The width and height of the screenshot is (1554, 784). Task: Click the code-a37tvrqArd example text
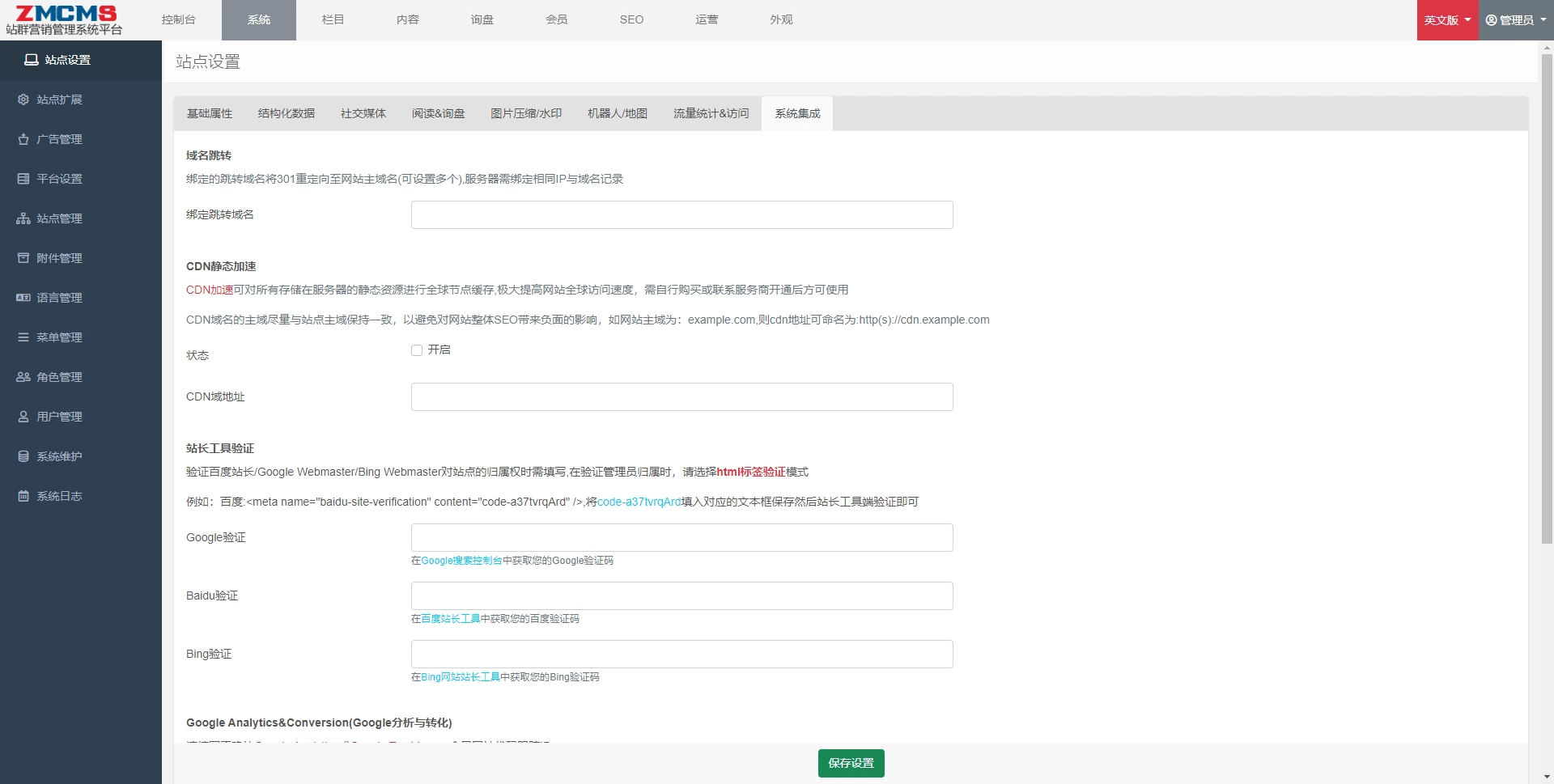tap(639, 502)
